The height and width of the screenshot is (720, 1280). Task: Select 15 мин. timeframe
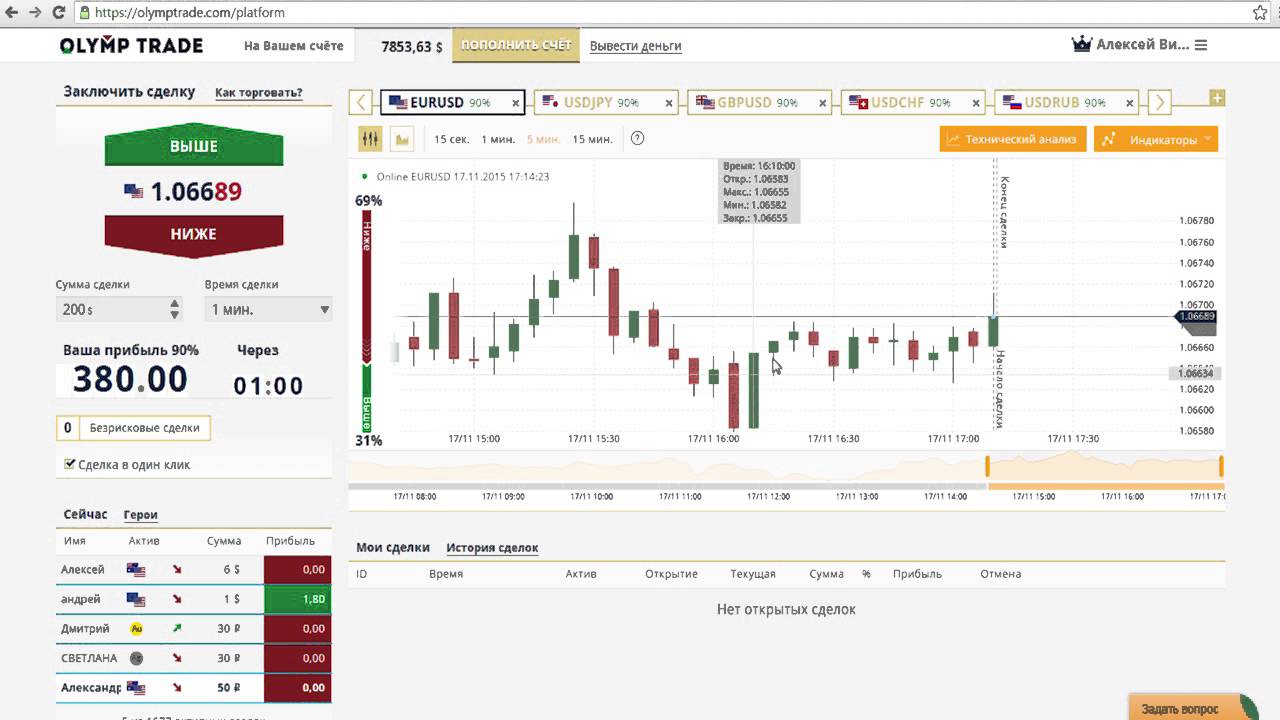click(592, 139)
